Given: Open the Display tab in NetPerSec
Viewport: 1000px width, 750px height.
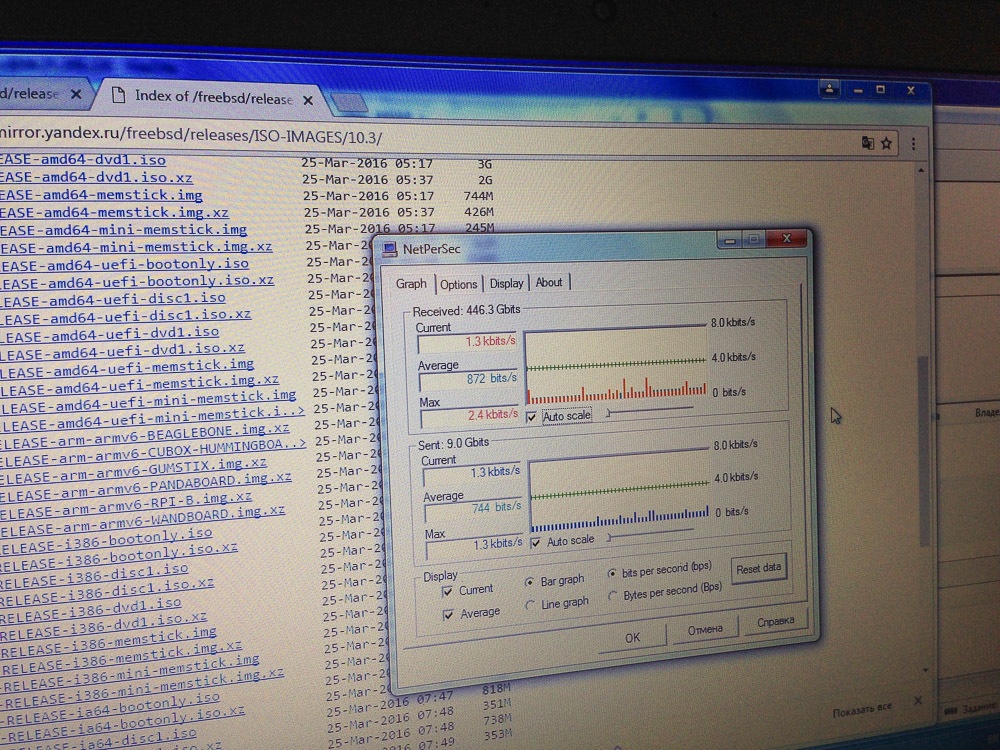Looking at the screenshot, I should [x=506, y=283].
